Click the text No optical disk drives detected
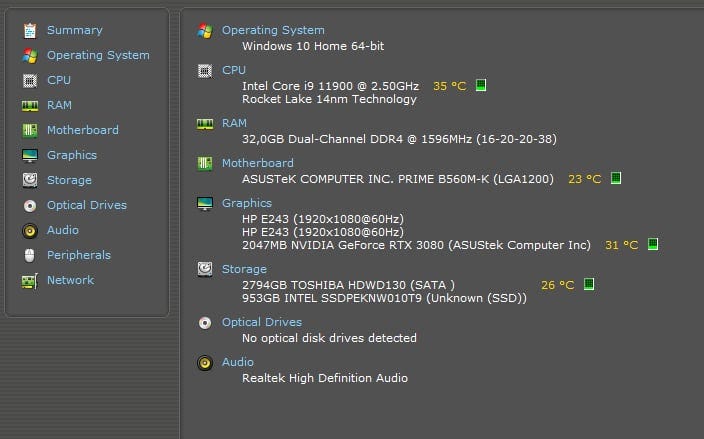 (329, 338)
